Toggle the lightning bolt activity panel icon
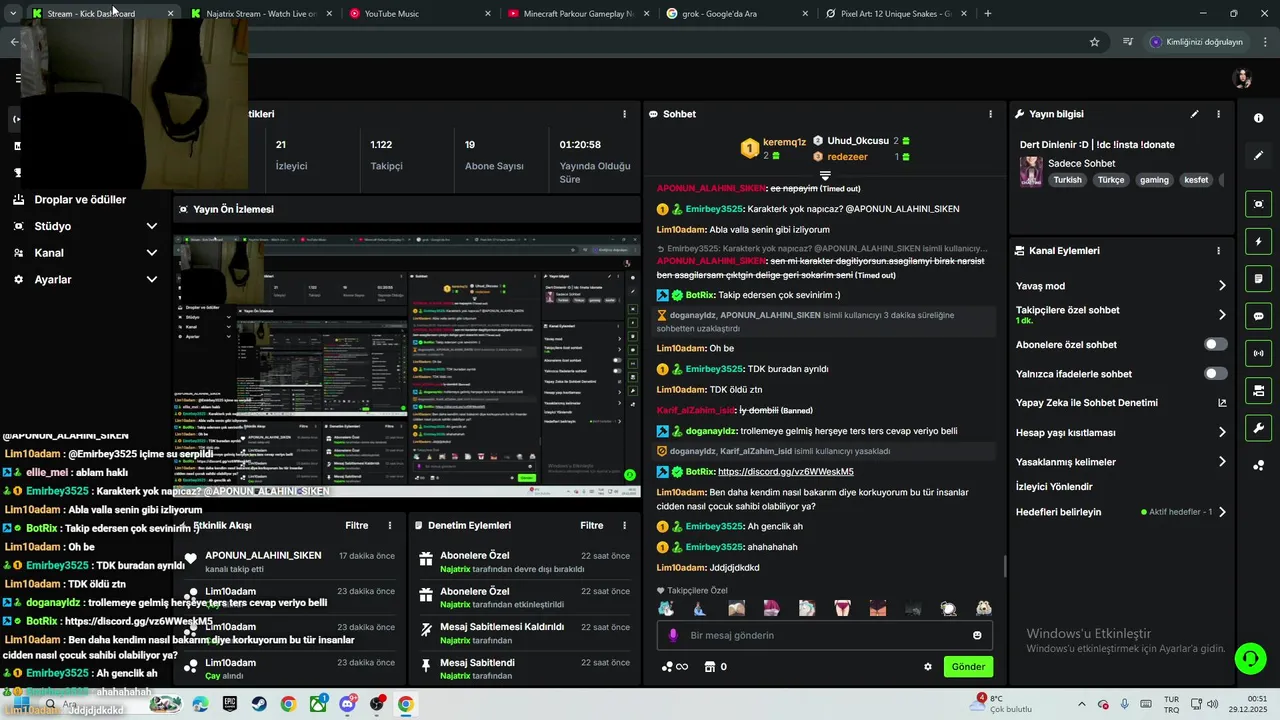This screenshot has width=1280, height=720. pyautogui.click(x=1258, y=241)
